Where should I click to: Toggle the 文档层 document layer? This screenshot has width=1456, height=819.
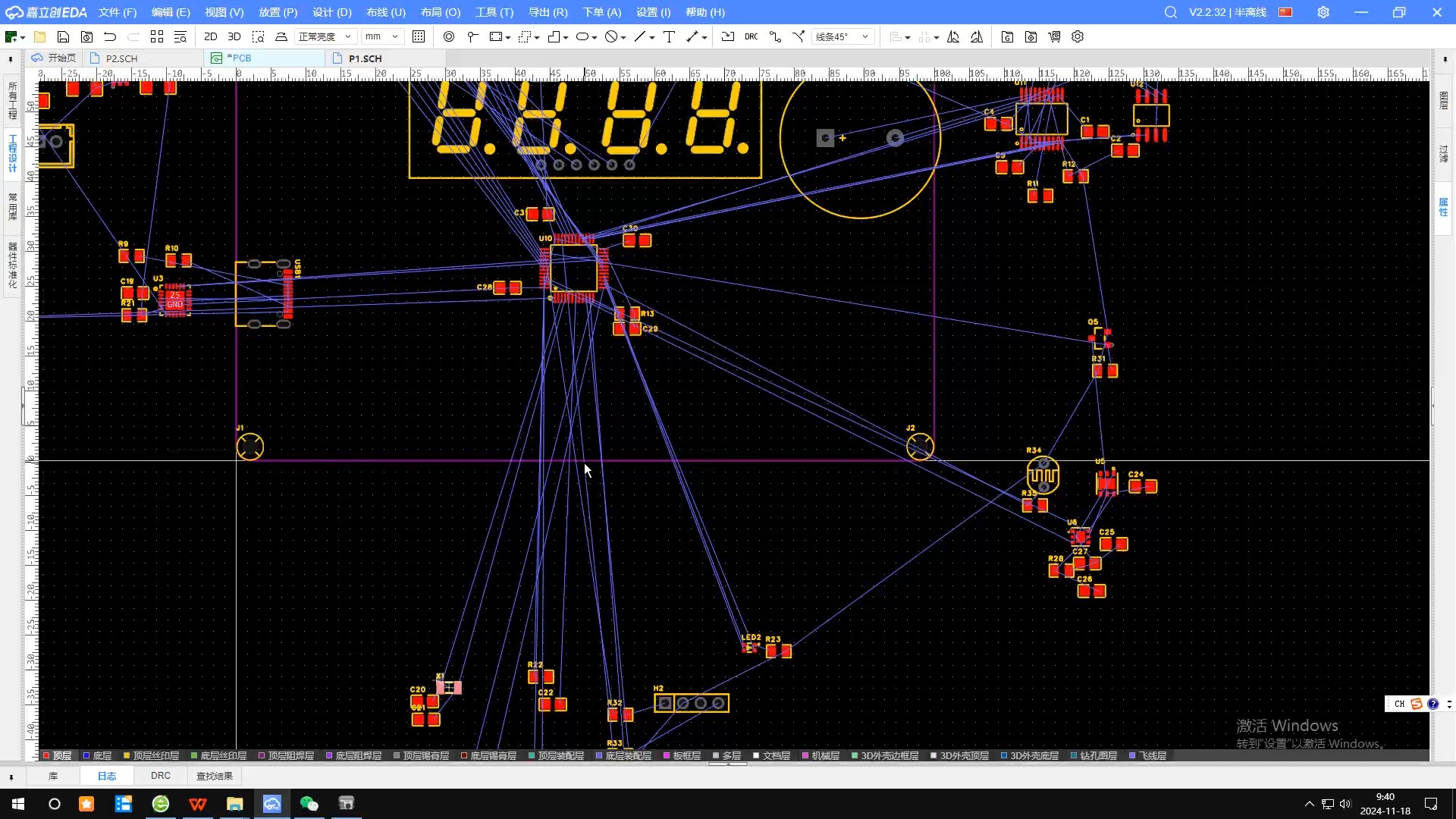point(772,756)
